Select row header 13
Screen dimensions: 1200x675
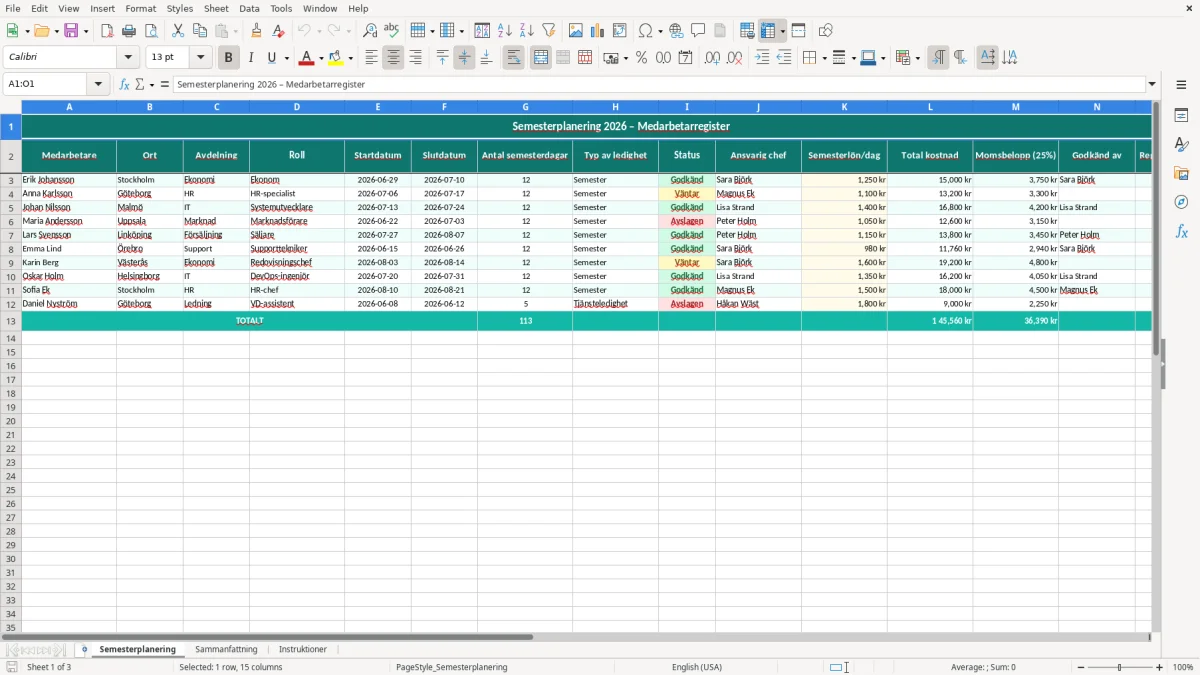coord(11,321)
